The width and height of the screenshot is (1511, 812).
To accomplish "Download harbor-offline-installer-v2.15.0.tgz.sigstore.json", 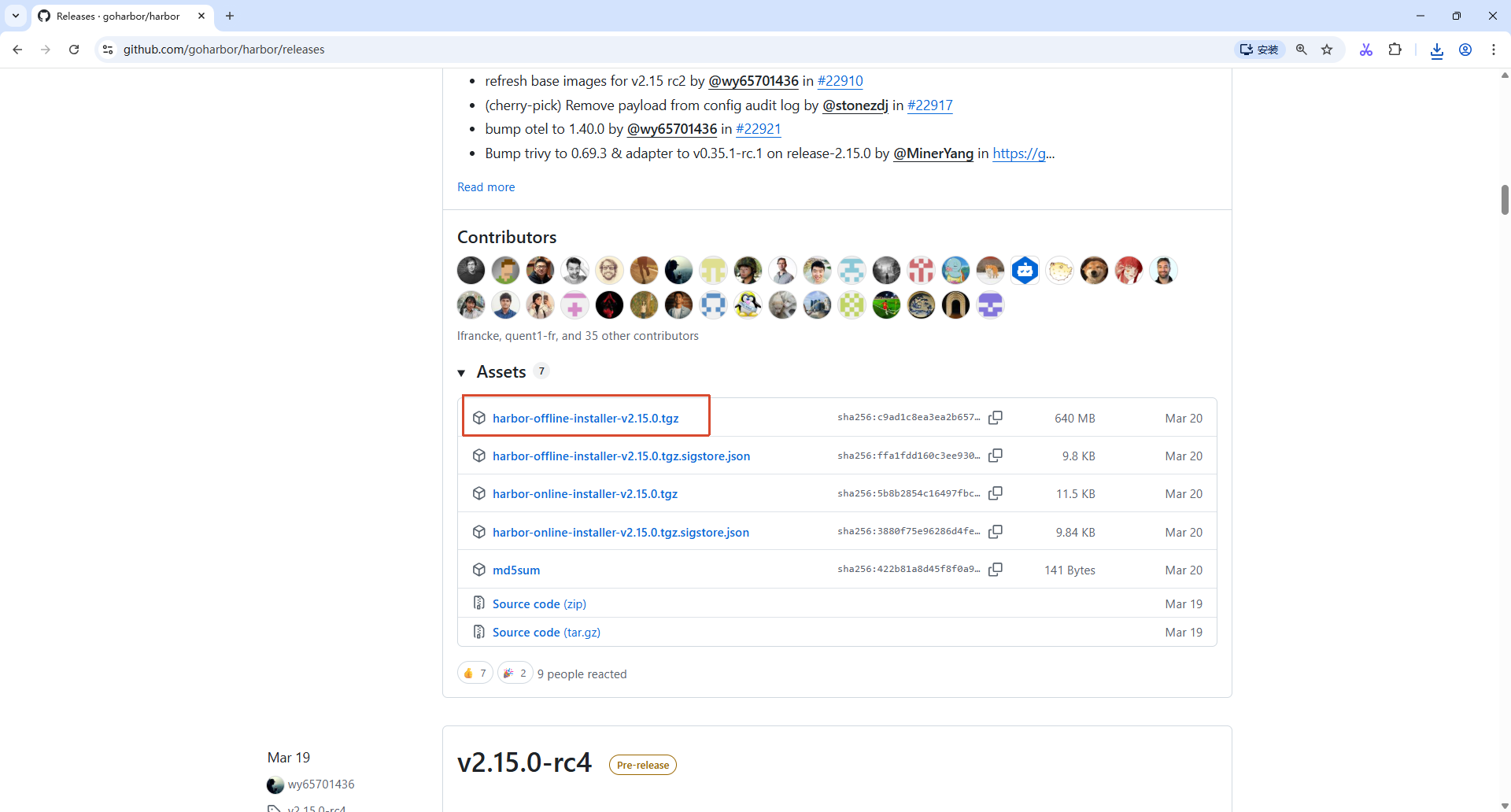I will point(621,456).
